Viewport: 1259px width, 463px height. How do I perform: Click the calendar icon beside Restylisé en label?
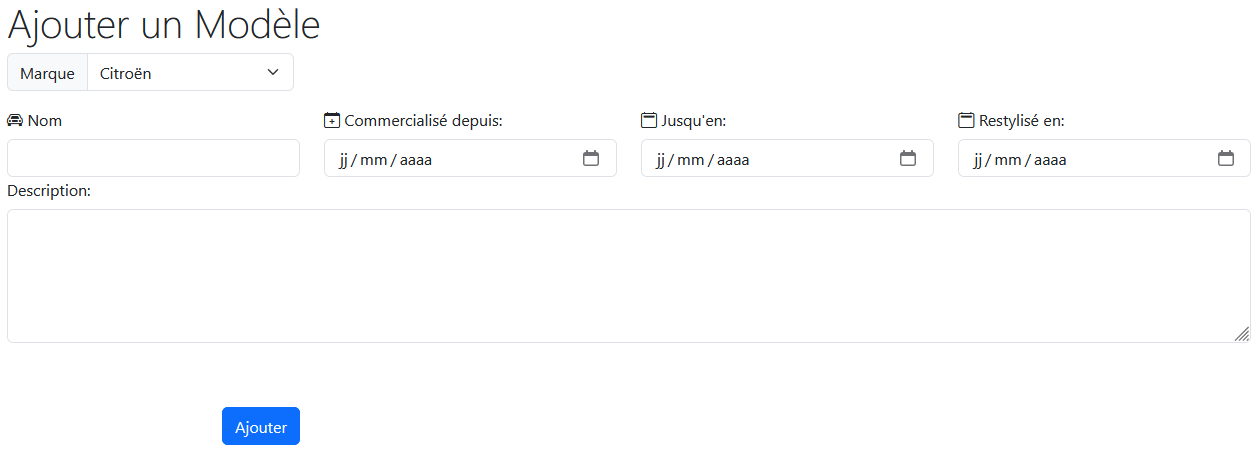[x=966, y=121]
